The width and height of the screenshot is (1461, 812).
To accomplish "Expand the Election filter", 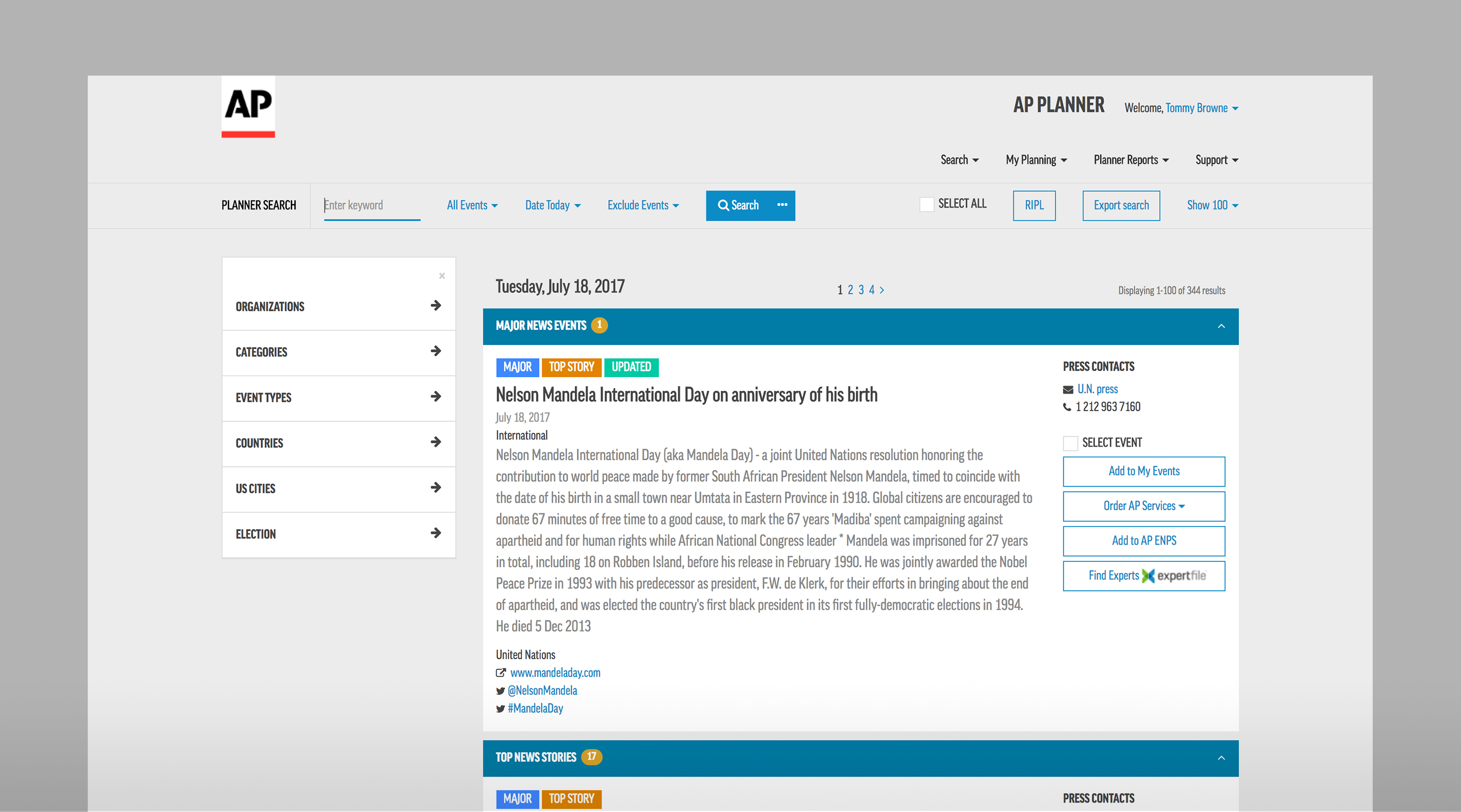I will point(338,534).
